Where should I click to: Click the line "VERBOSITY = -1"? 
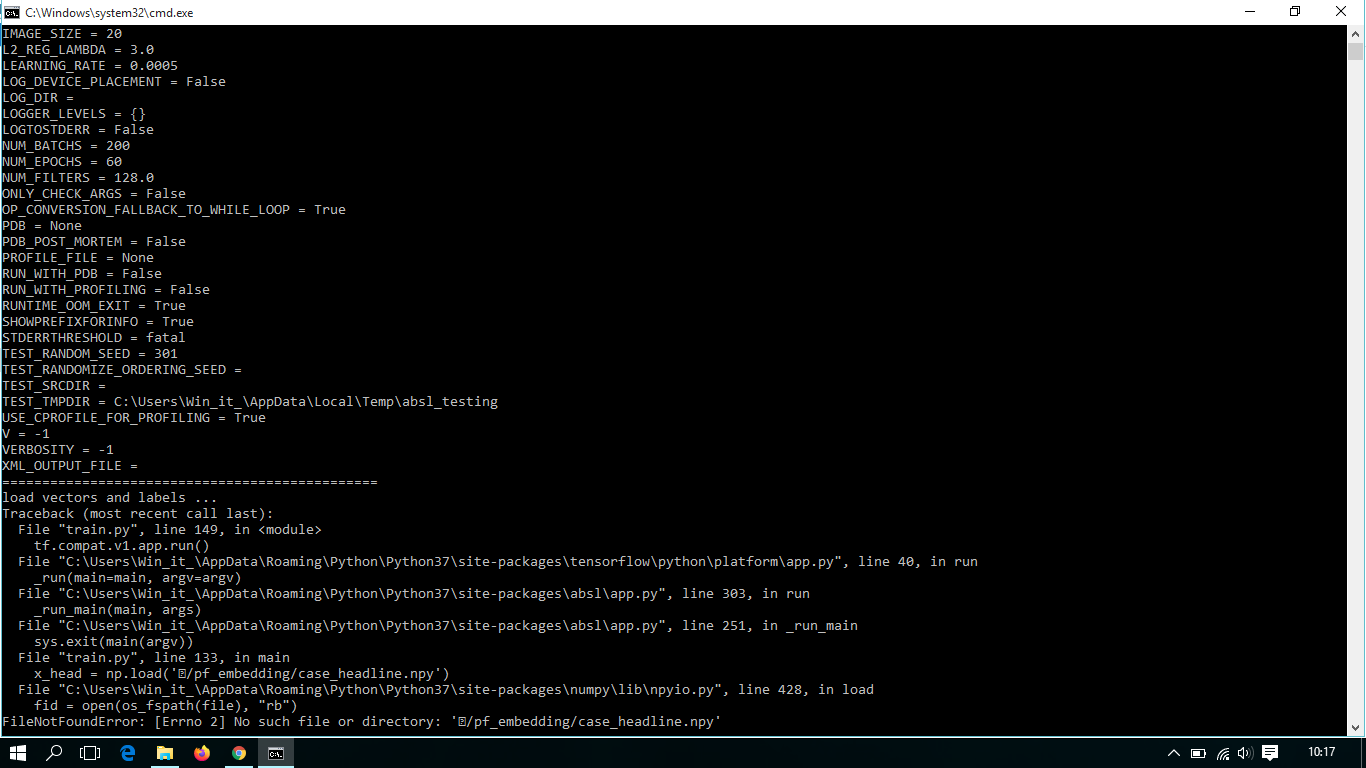58,450
